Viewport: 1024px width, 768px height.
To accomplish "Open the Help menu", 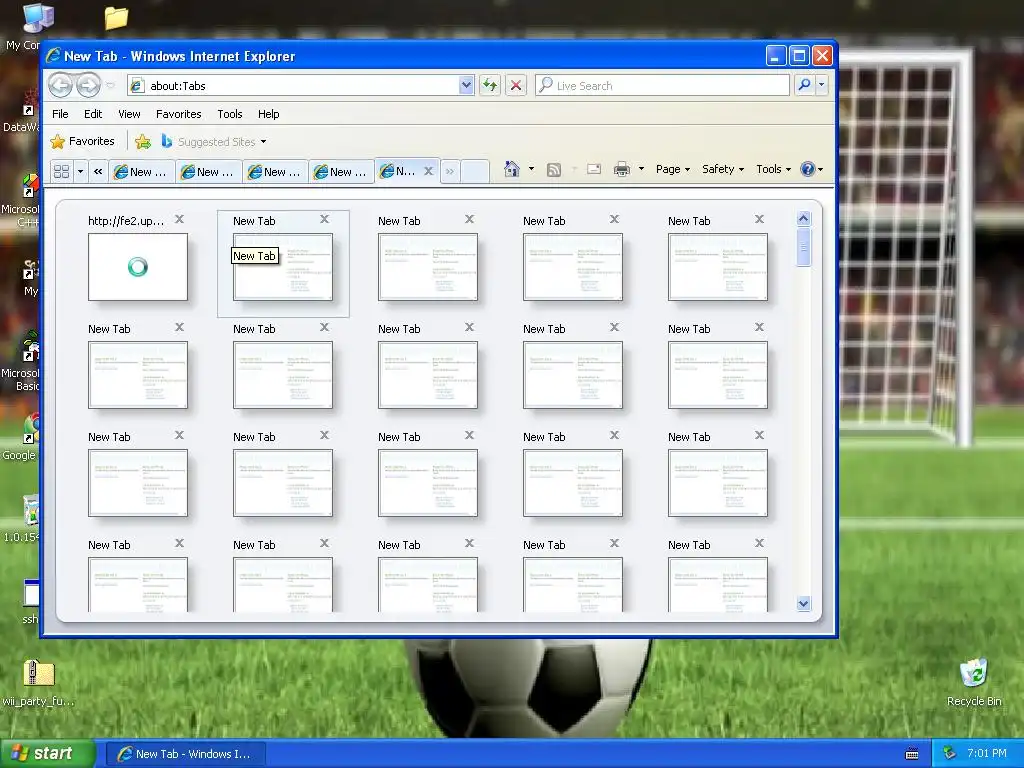I will [268, 114].
